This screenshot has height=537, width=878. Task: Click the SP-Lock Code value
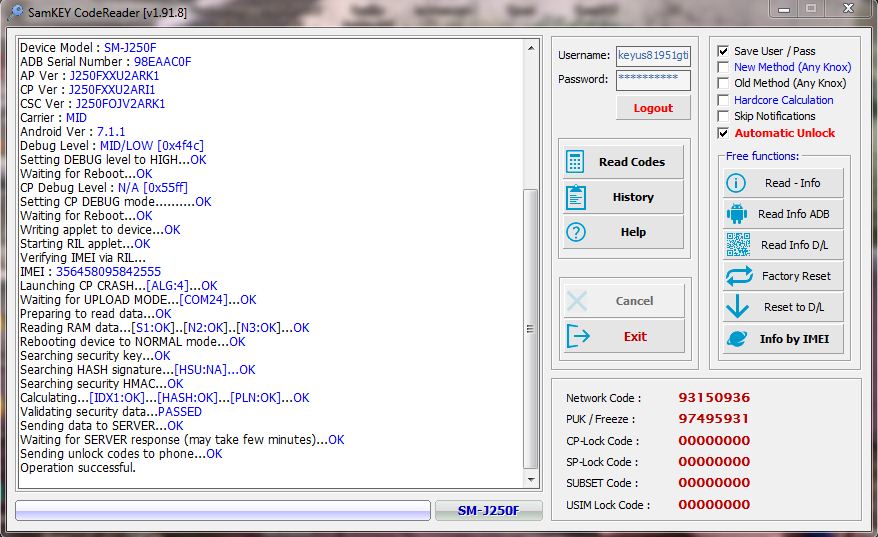click(714, 462)
